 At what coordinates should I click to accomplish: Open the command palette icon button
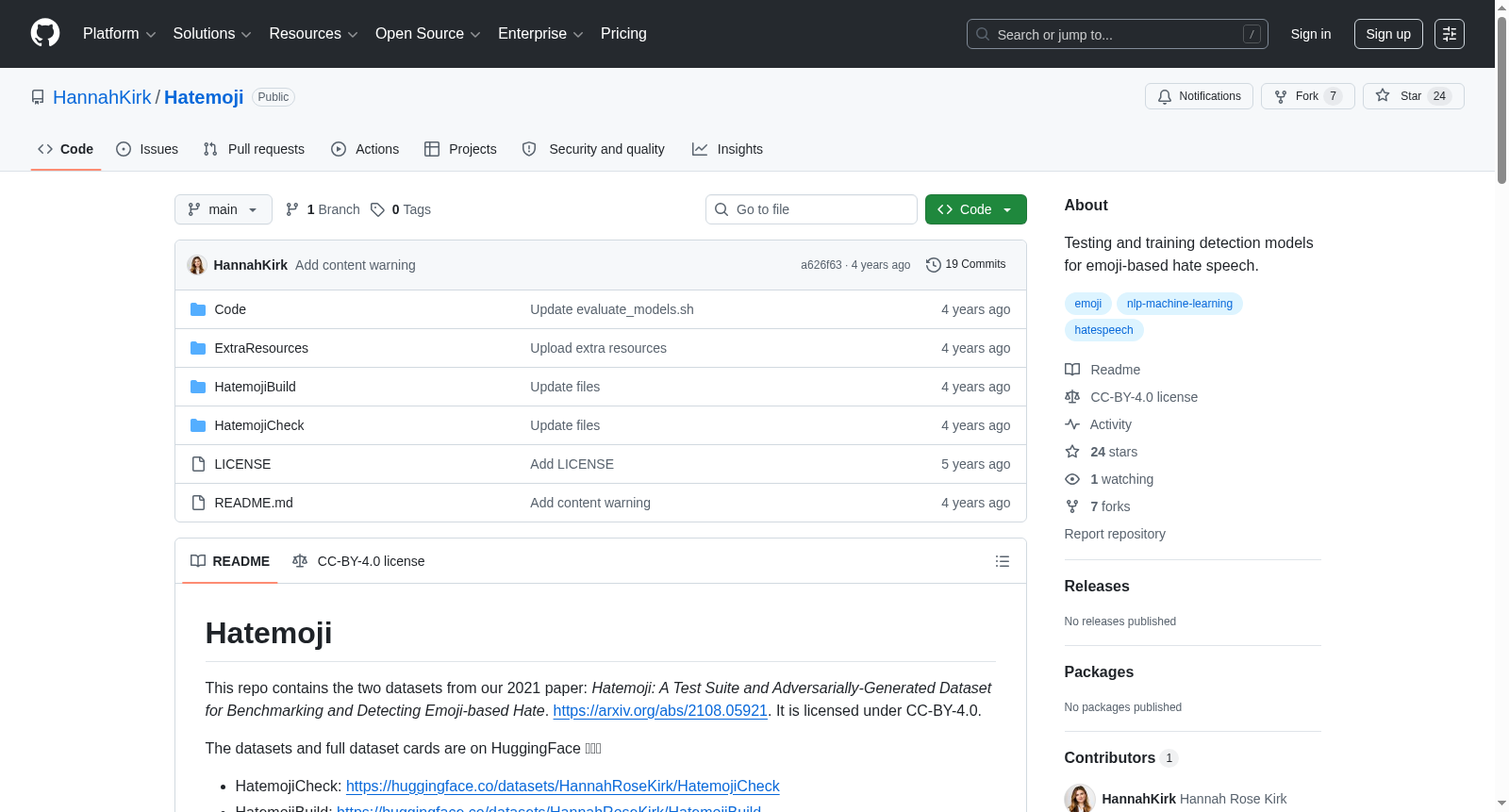pyautogui.click(x=1450, y=34)
